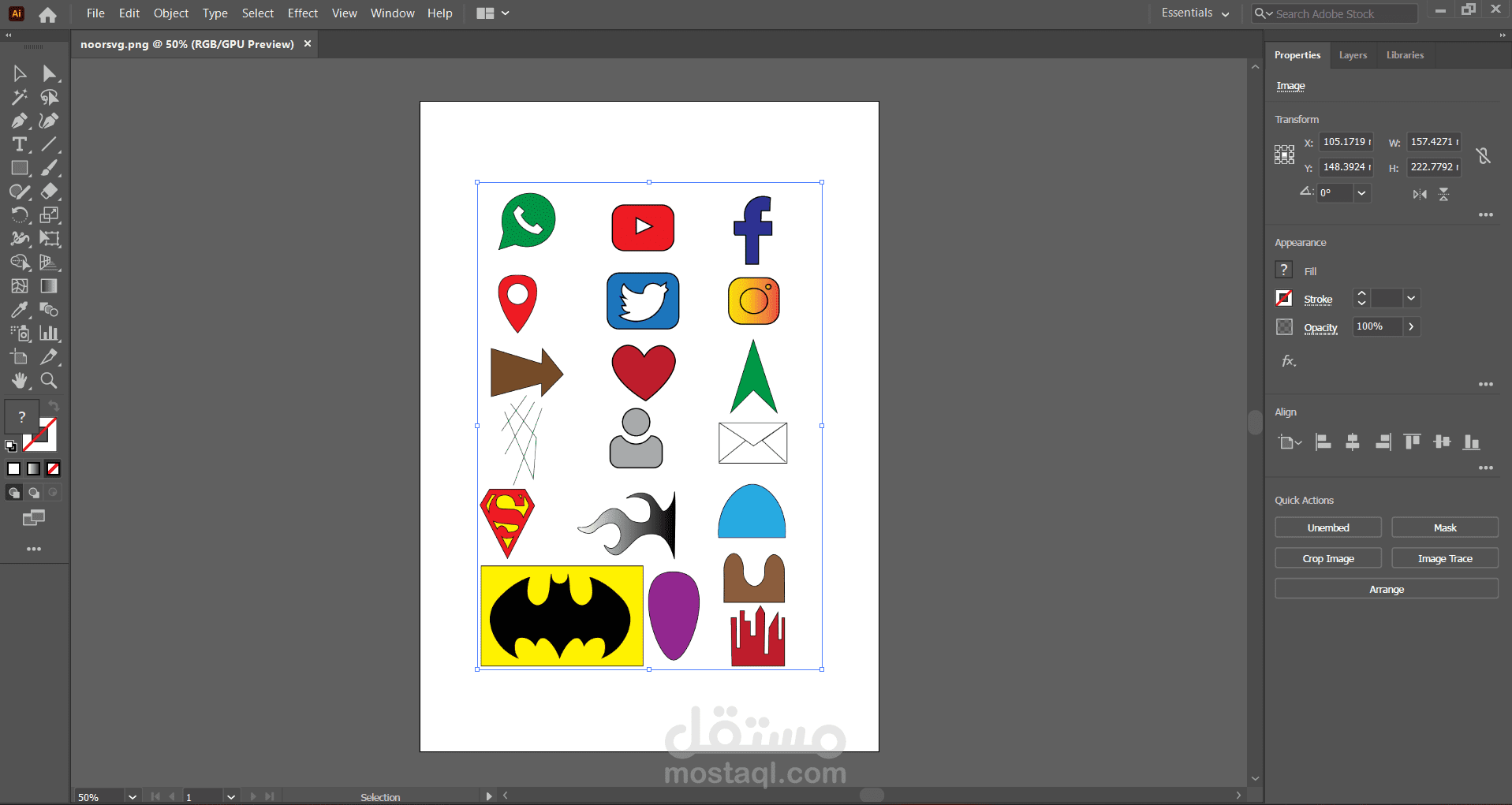This screenshot has height=805, width=1512.
Task: Activate the Type tool
Action: coord(20,144)
